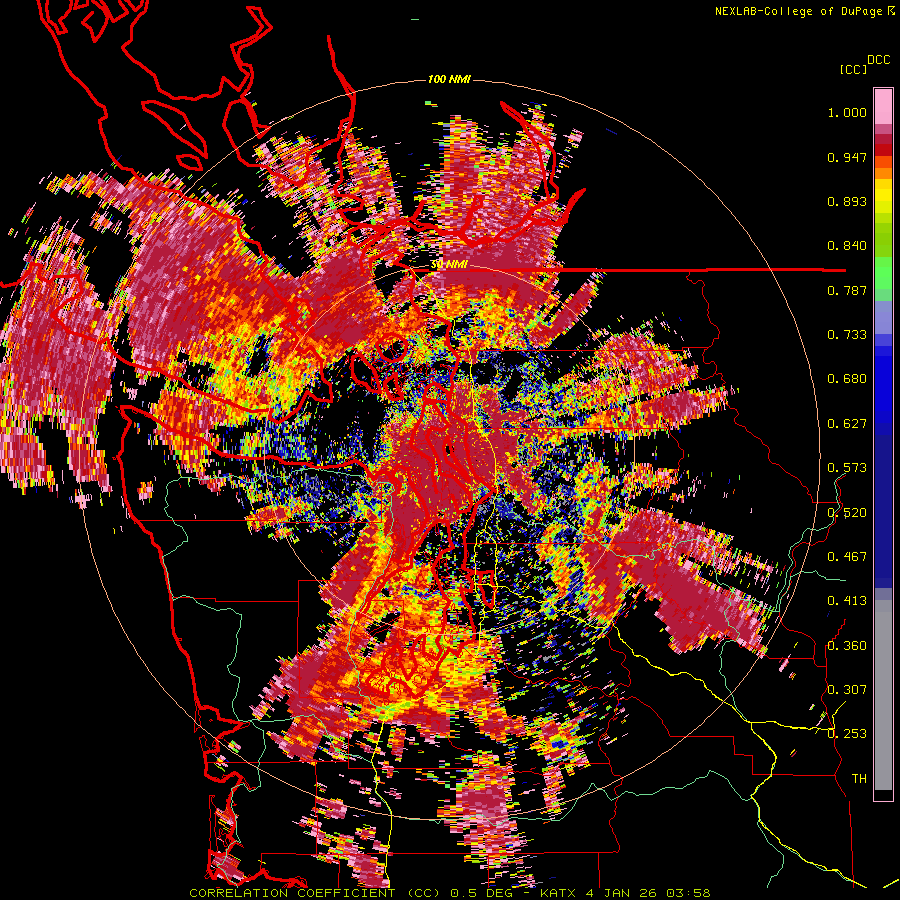
Task: Click the bright green segment of the color bar
Action: point(883,273)
